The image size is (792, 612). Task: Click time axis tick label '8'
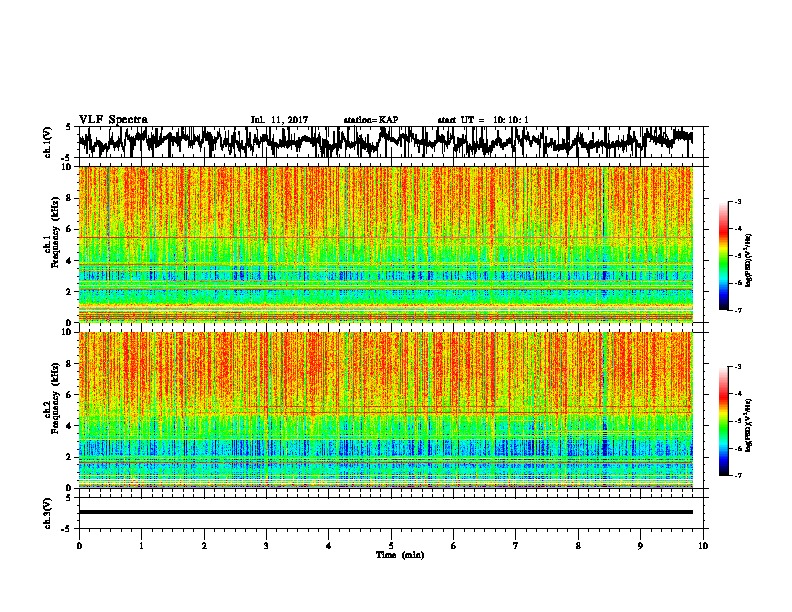[578, 546]
